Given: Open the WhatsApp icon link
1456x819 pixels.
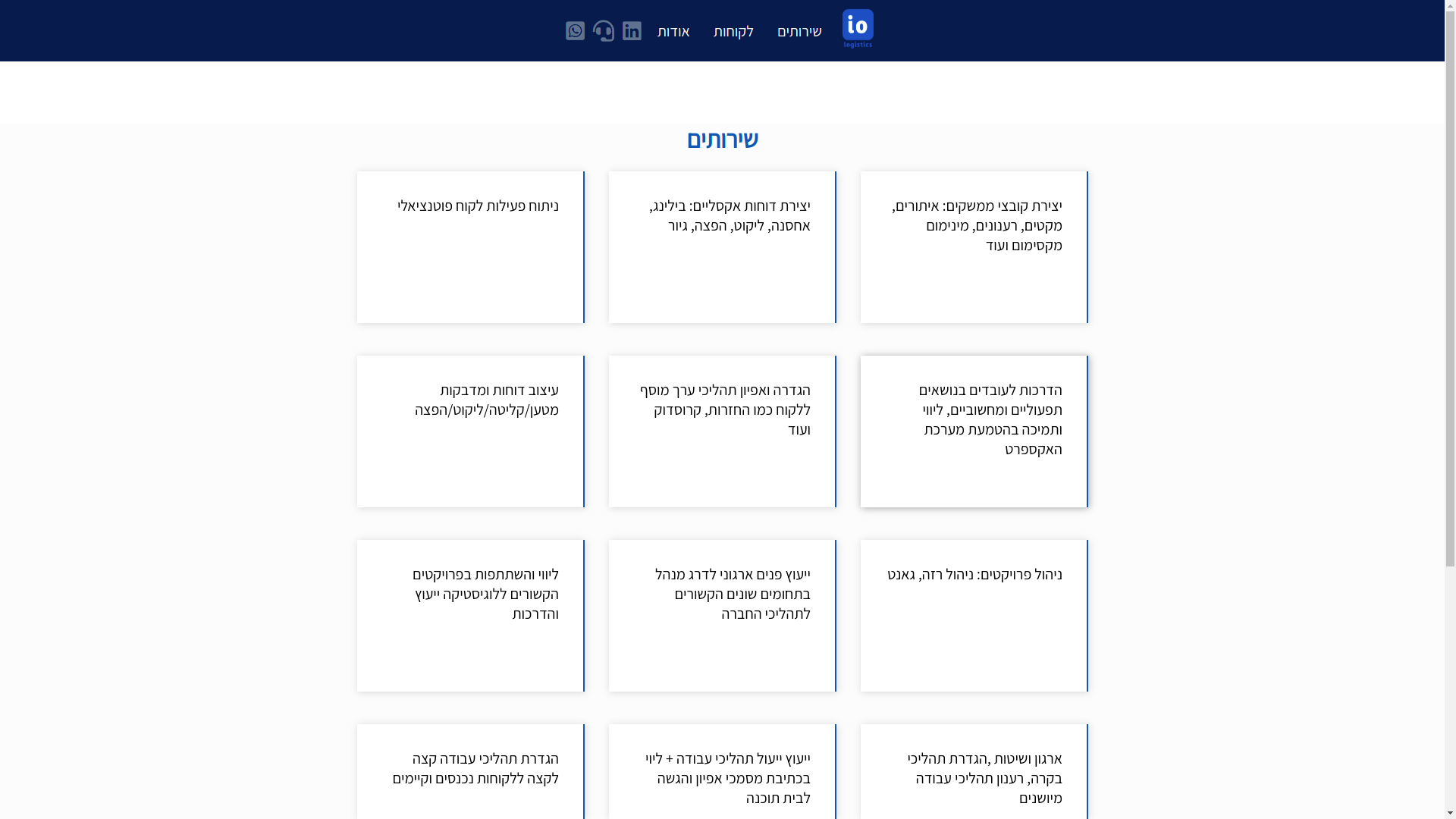Looking at the screenshot, I should (x=575, y=30).
